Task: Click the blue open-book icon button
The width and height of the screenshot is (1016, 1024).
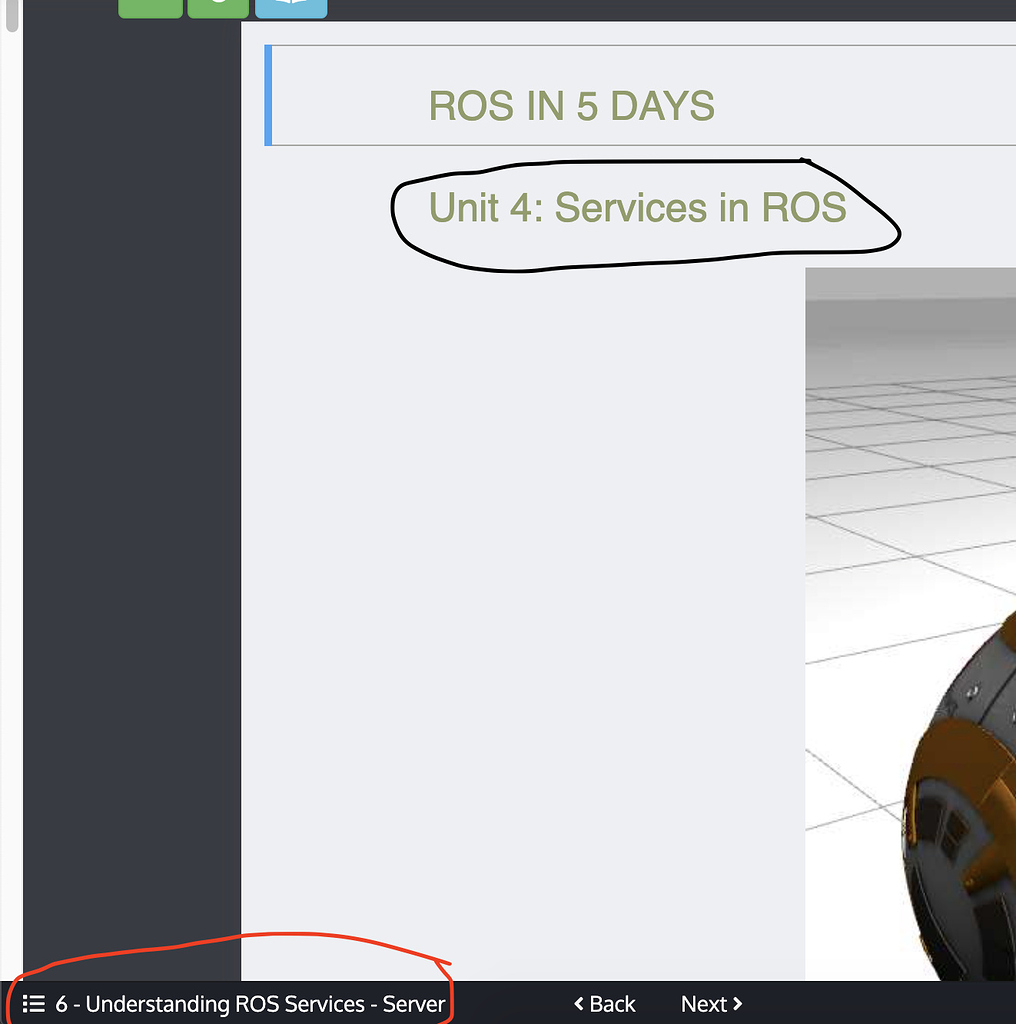Action: pyautogui.click(x=290, y=8)
